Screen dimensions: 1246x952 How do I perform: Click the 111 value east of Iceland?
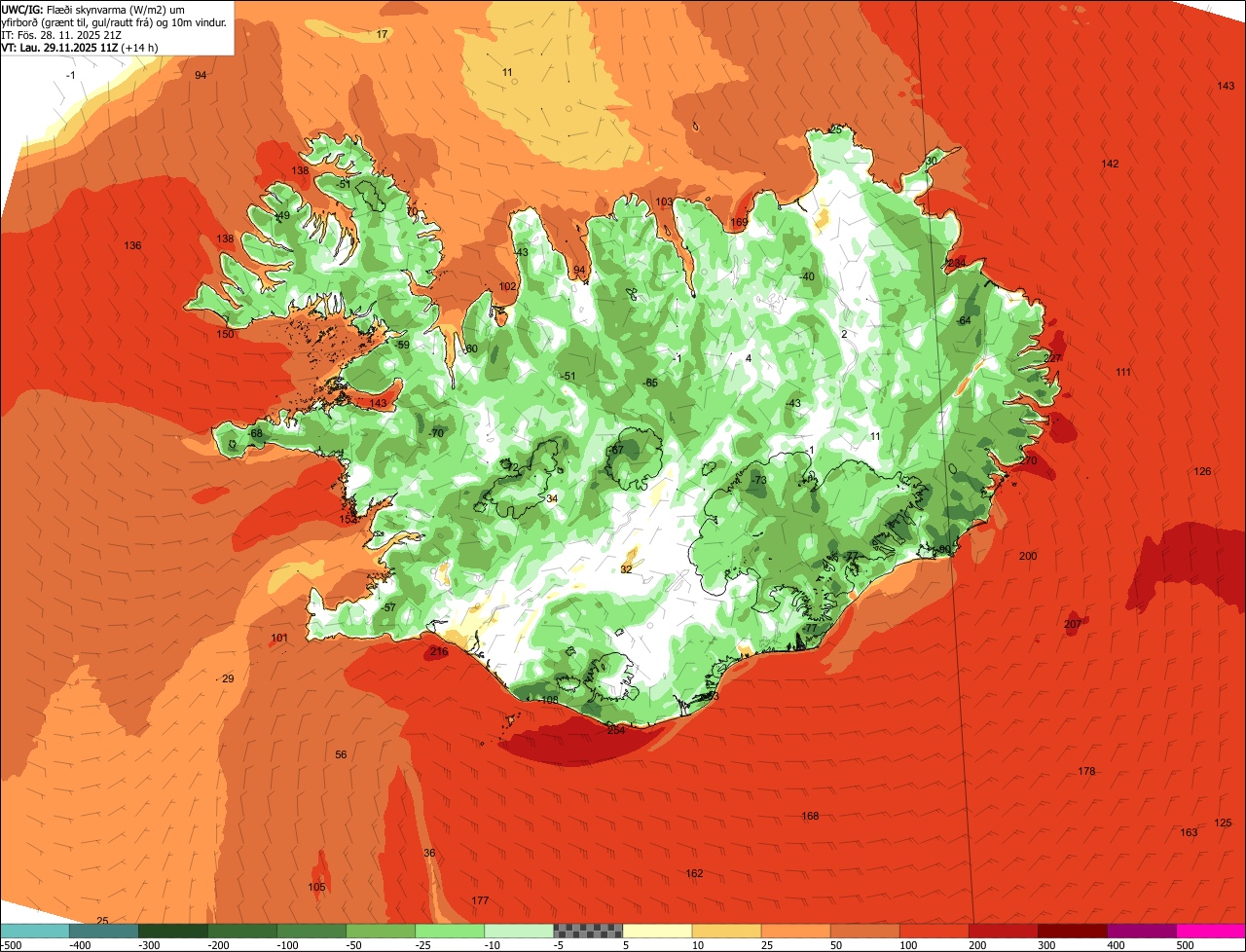[x=1123, y=372]
